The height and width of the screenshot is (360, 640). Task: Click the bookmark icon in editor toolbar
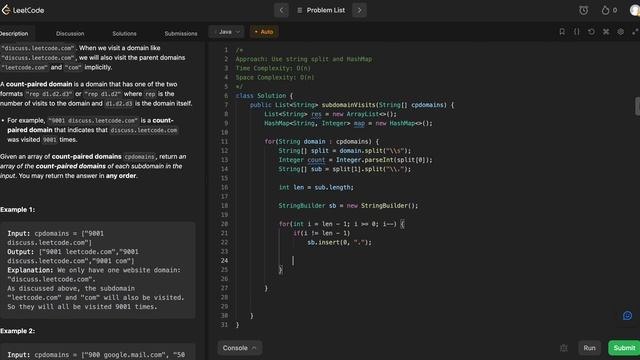pyautogui.click(x=562, y=31)
